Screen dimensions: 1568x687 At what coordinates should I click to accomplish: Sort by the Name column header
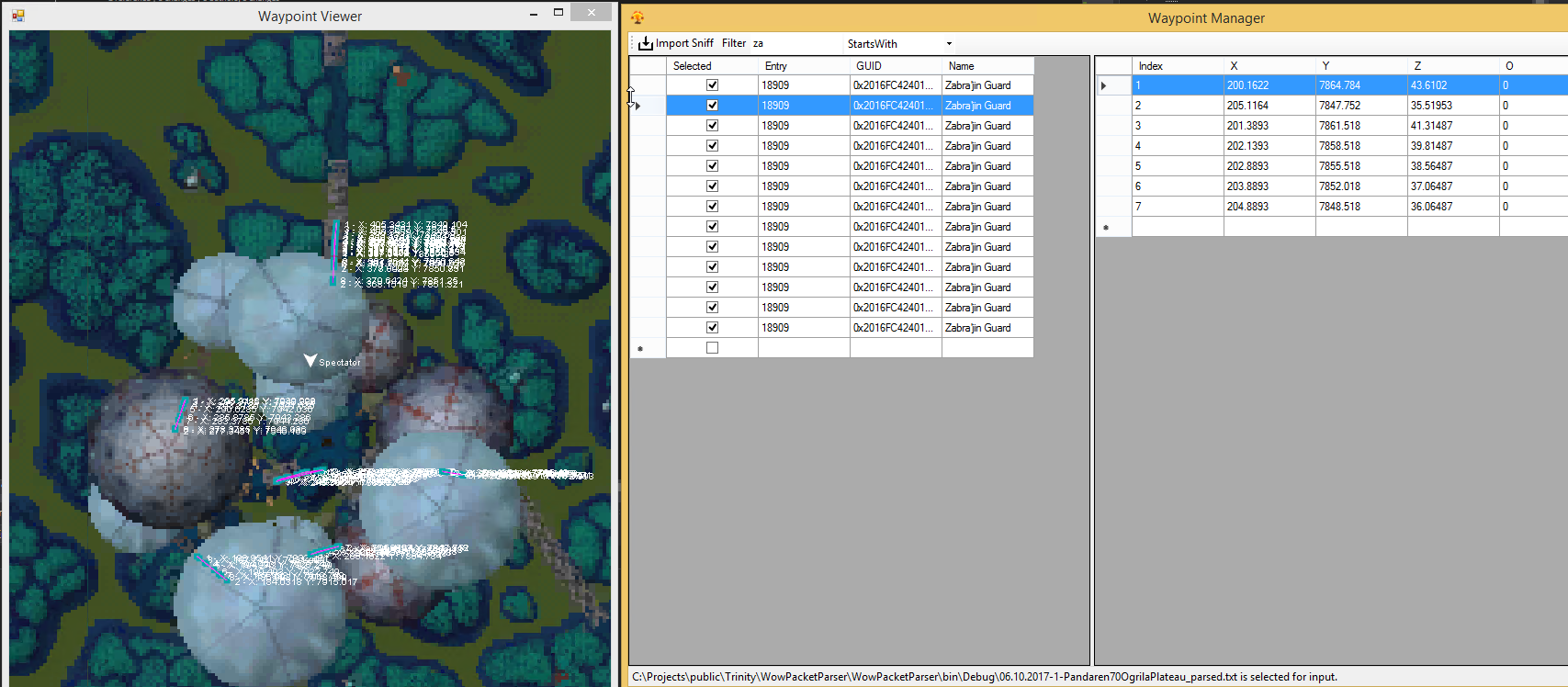coord(987,65)
